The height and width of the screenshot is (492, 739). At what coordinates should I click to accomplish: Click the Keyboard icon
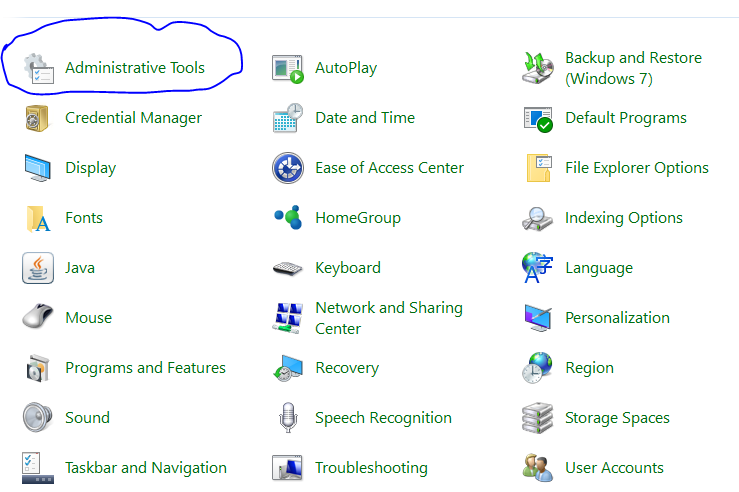[287, 269]
